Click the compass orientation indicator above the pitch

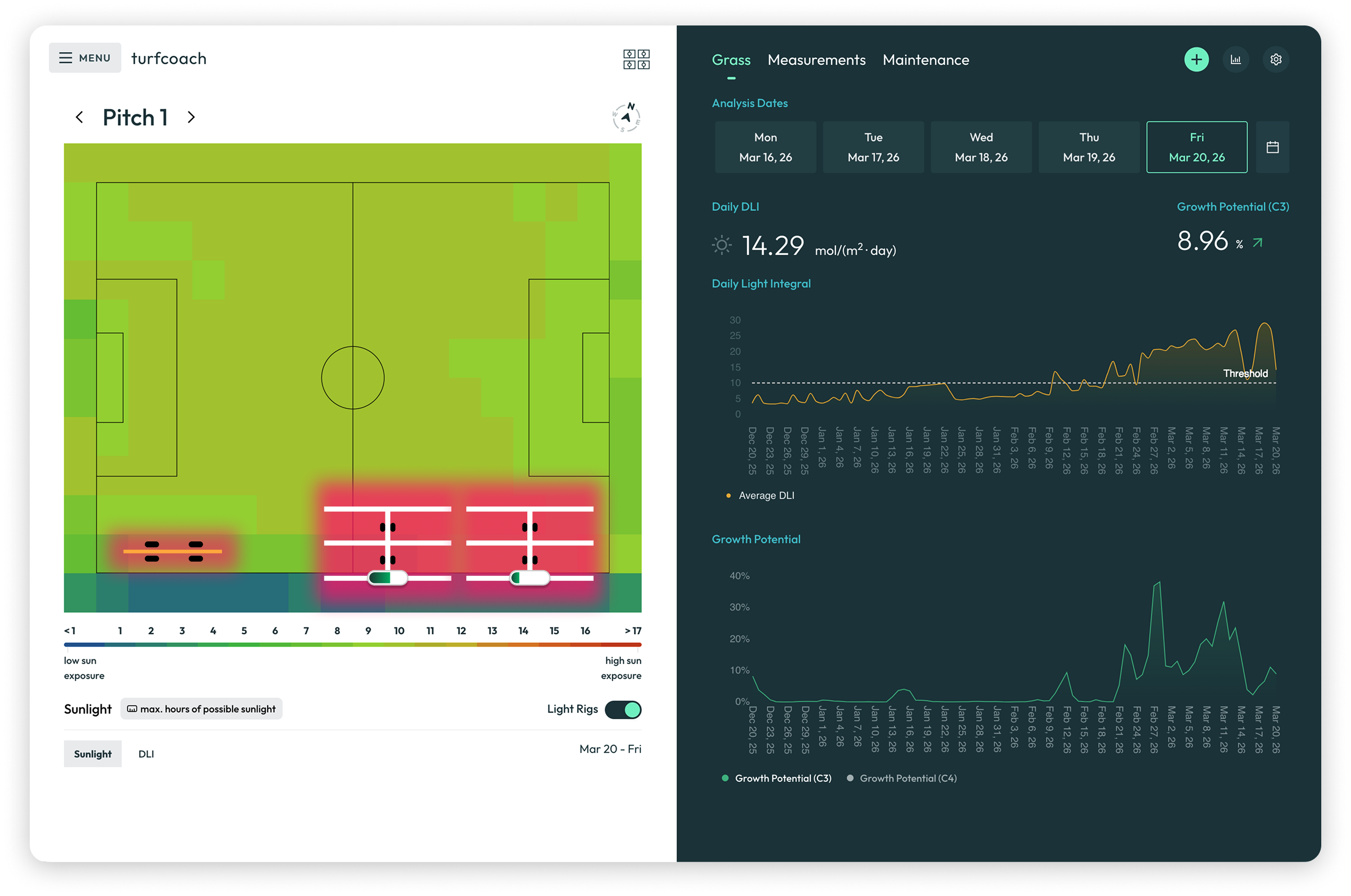click(x=626, y=117)
